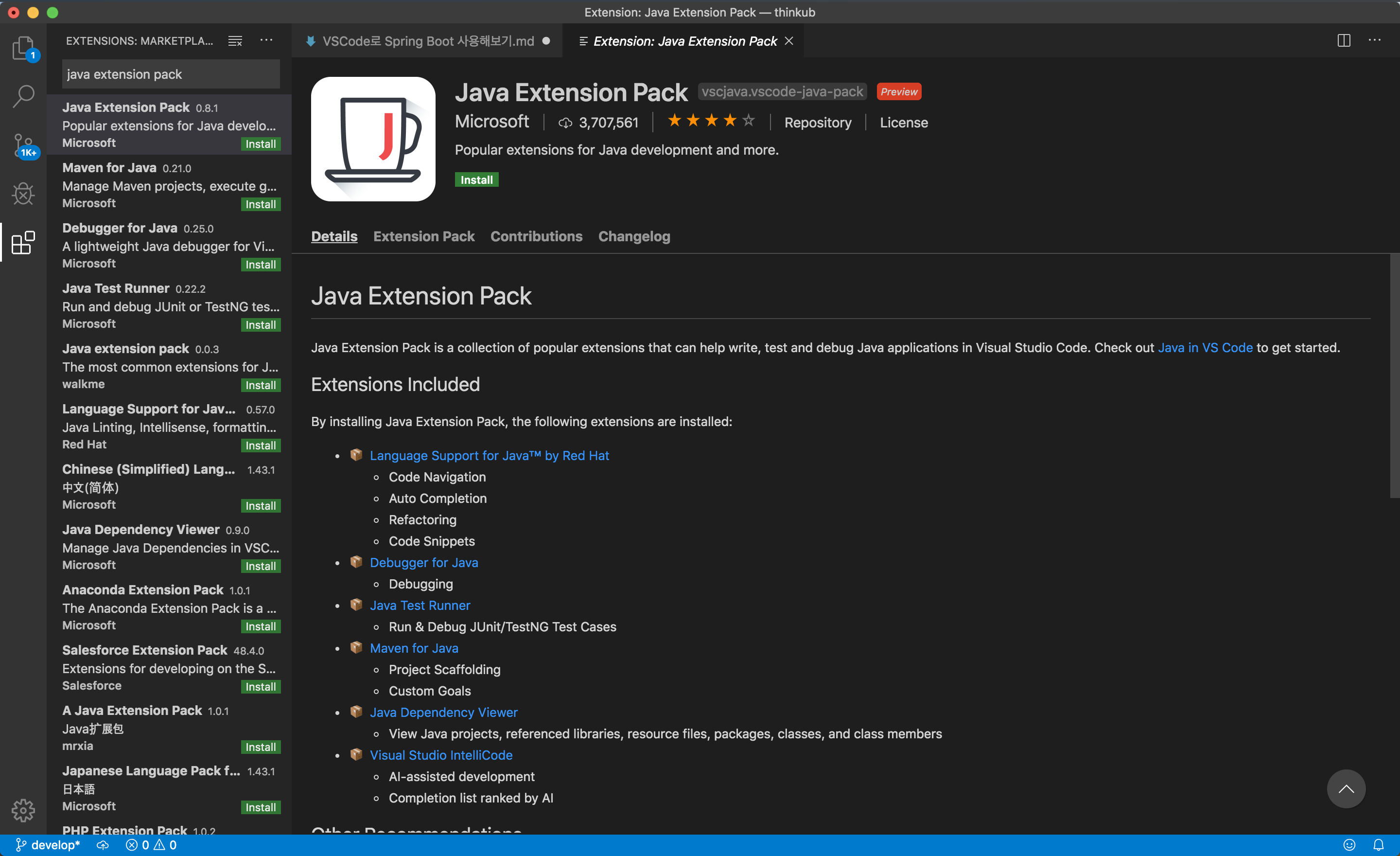Install walkme Java extension pack

(x=261, y=385)
